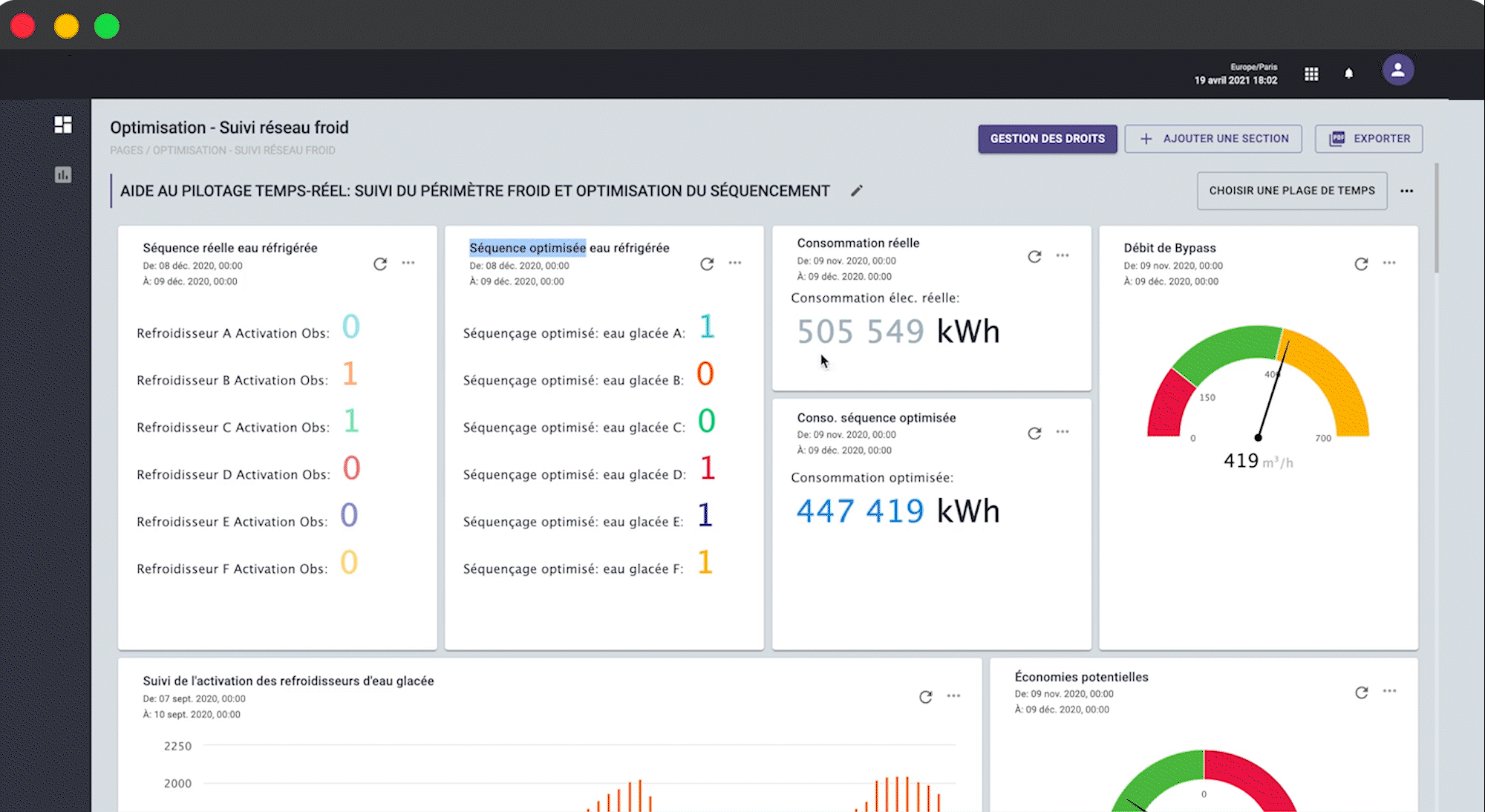Open the chart report icon in sidebar

point(63,175)
